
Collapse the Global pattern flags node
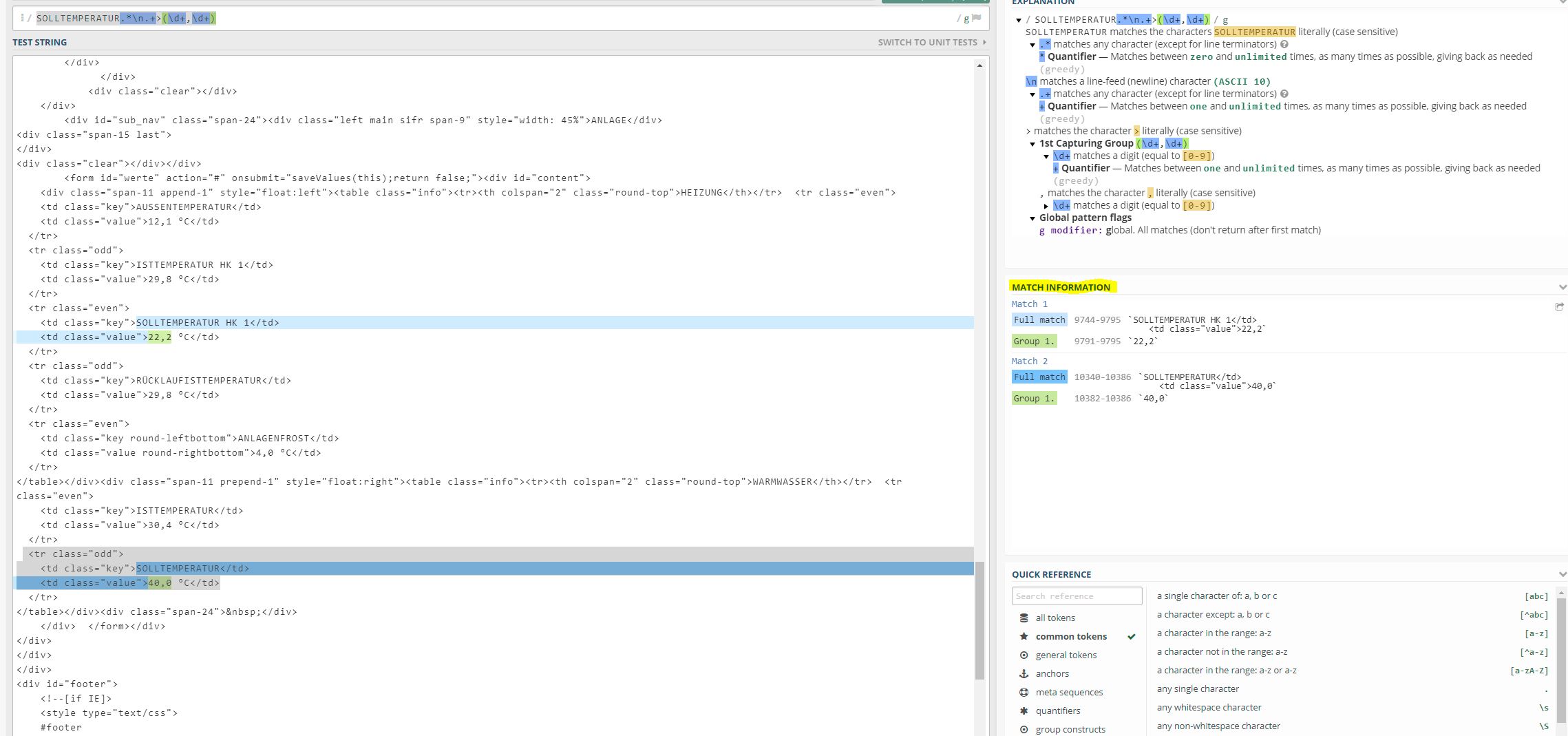(1032, 218)
